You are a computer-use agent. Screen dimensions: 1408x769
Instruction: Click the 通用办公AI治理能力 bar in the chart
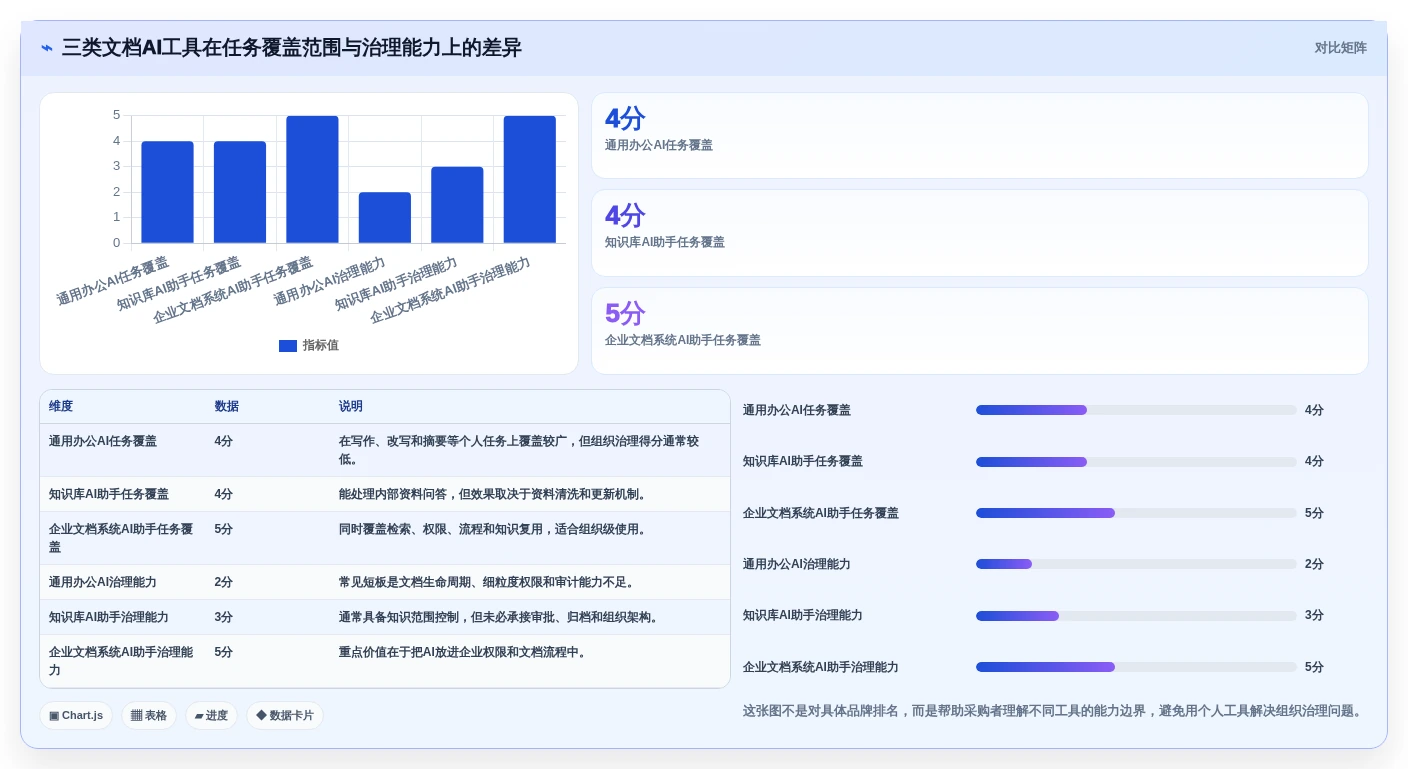tap(385, 217)
